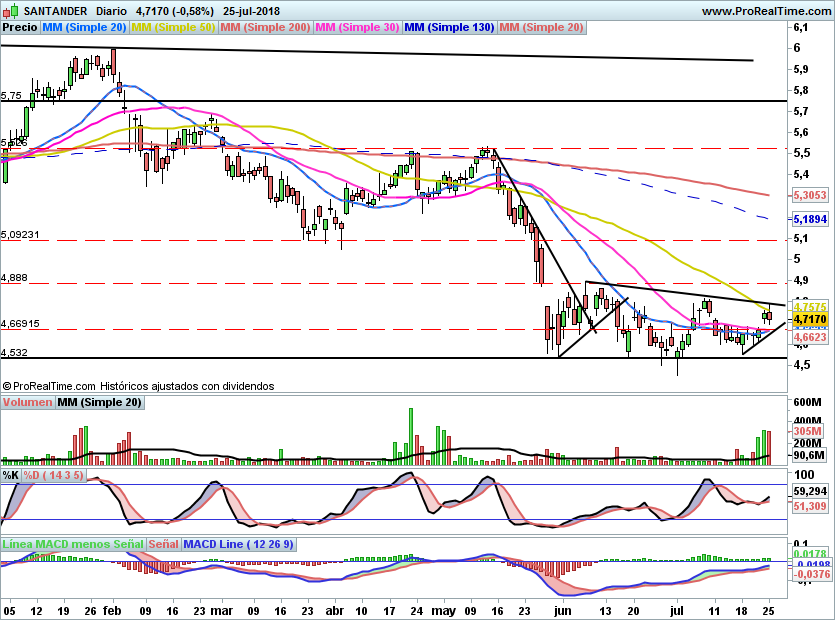The height and width of the screenshot is (620, 835).
Task: Click the 51,309 stochastic value tag
Action: (x=809, y=506)
